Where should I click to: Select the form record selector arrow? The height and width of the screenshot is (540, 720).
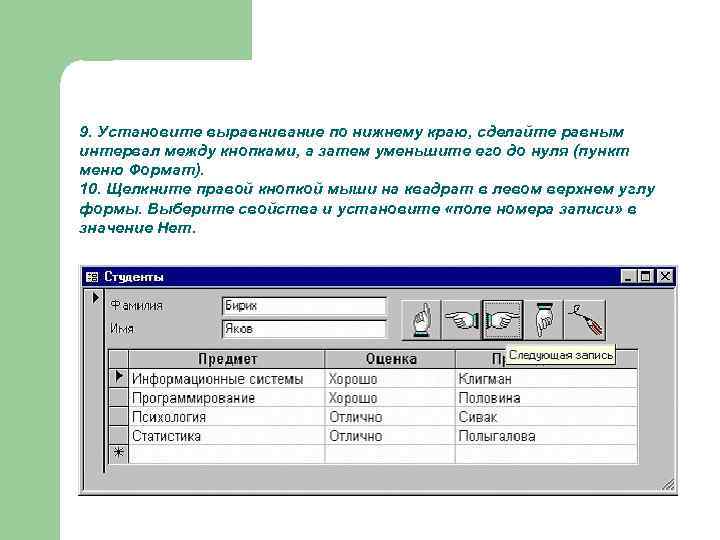click(95, 298)
